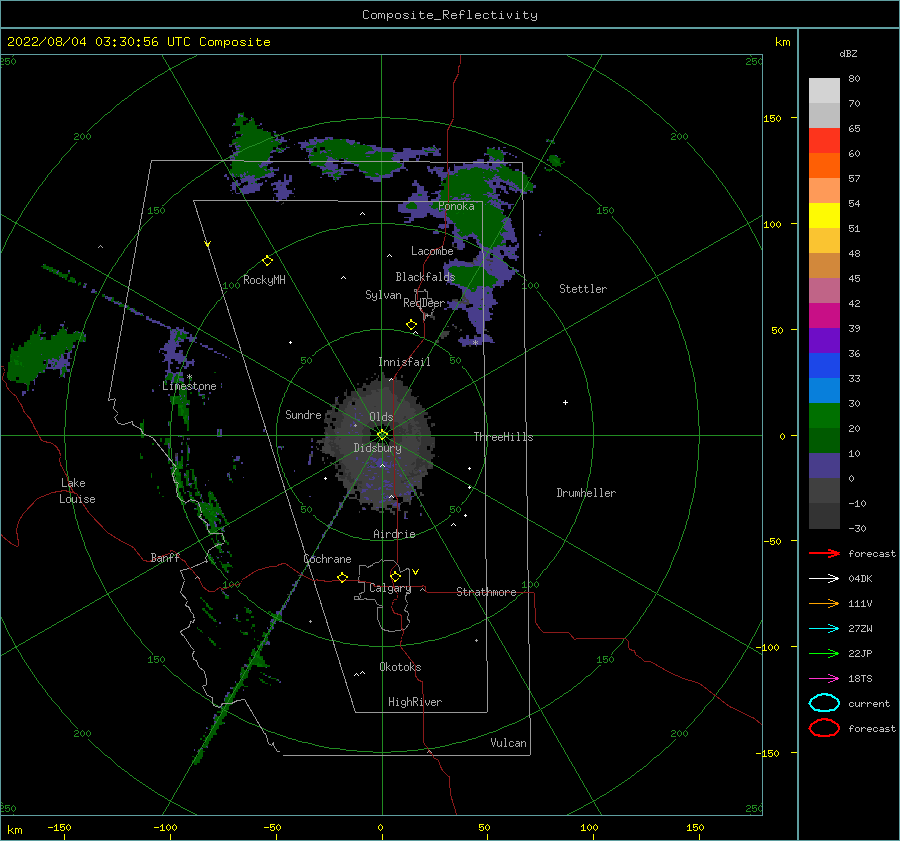
Task: Click the 80 dBZ light gray swatch
Action: [x=824, y=90]
